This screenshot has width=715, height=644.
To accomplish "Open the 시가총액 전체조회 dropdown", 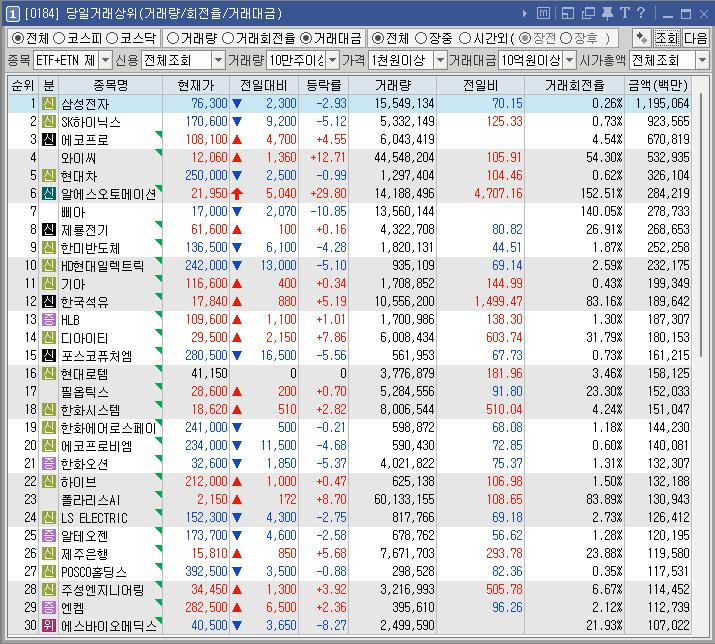I will pyautogui.click(x=702, y=60).
